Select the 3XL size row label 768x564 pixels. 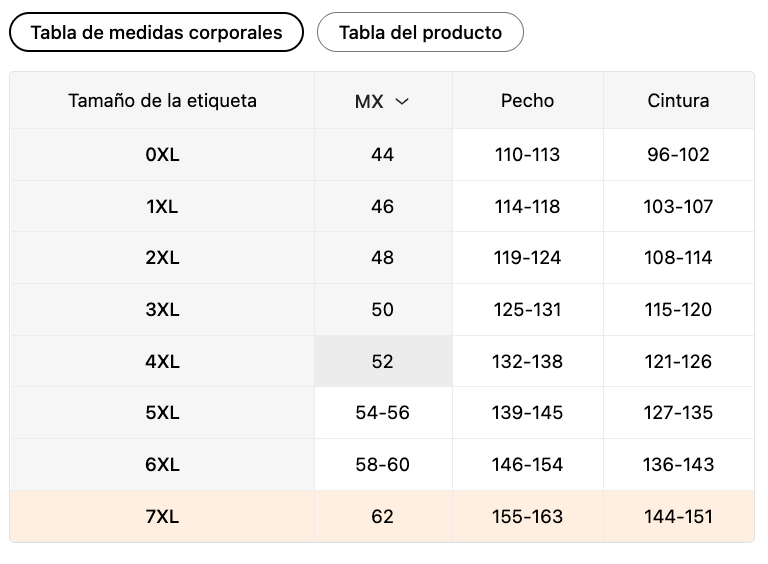click(162, 309)
